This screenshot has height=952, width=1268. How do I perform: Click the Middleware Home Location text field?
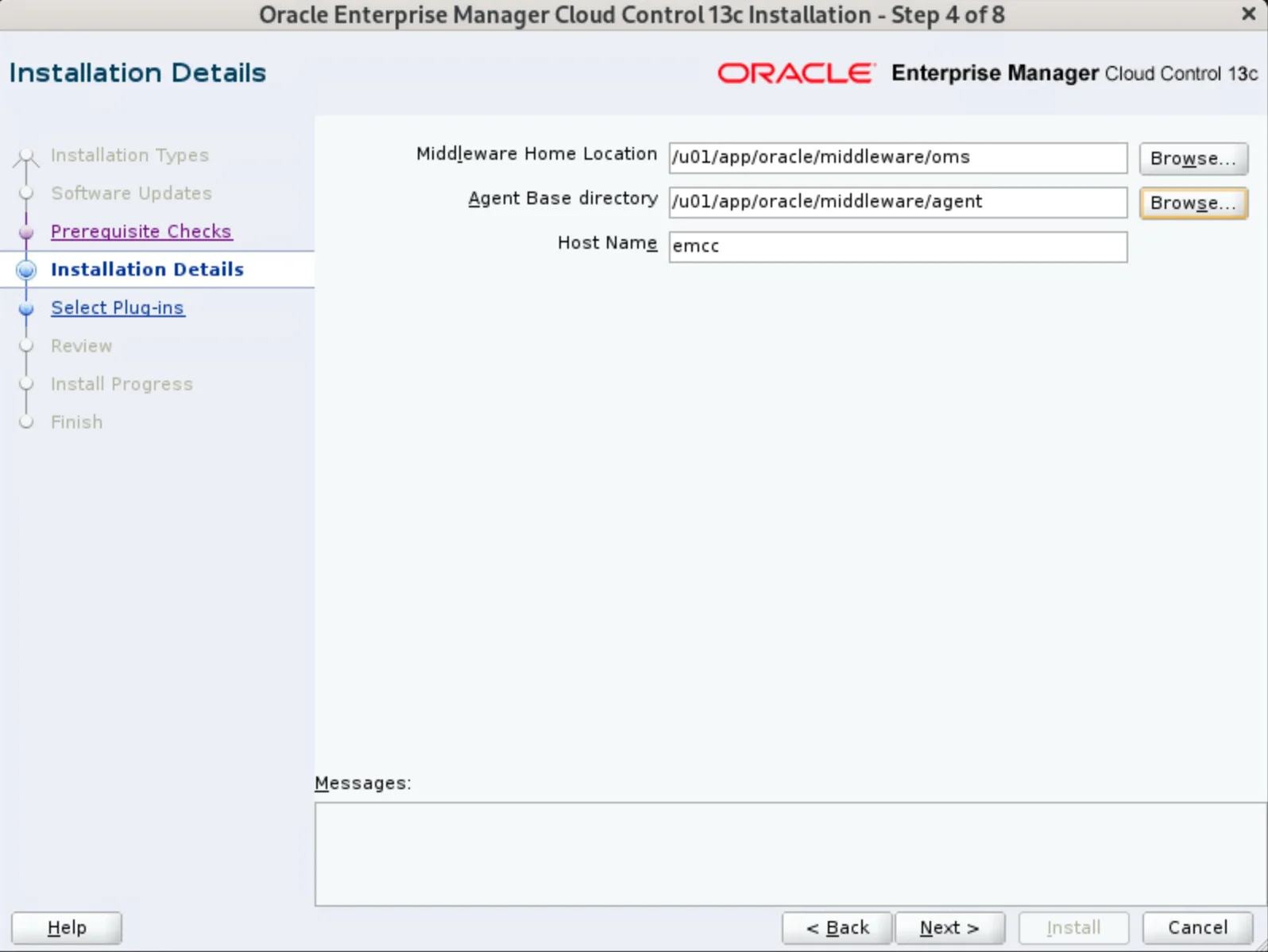[x=898, y=157]
